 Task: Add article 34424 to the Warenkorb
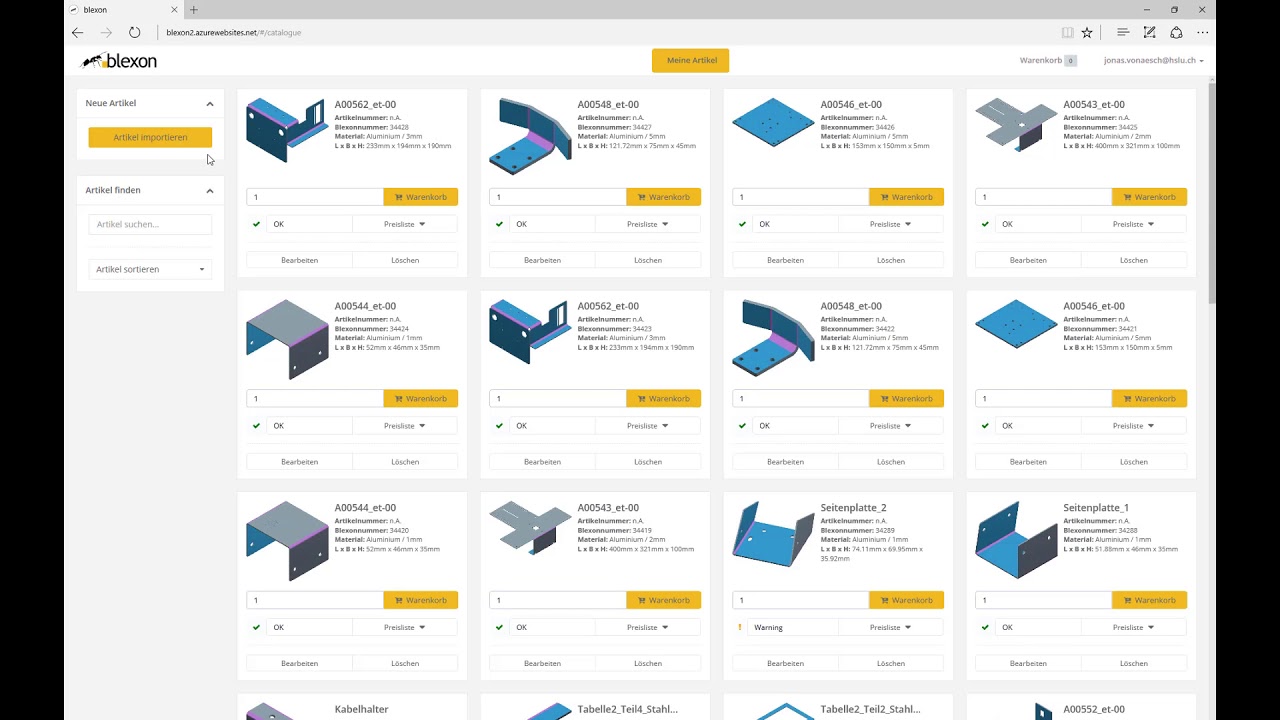[x=420, y=399]
